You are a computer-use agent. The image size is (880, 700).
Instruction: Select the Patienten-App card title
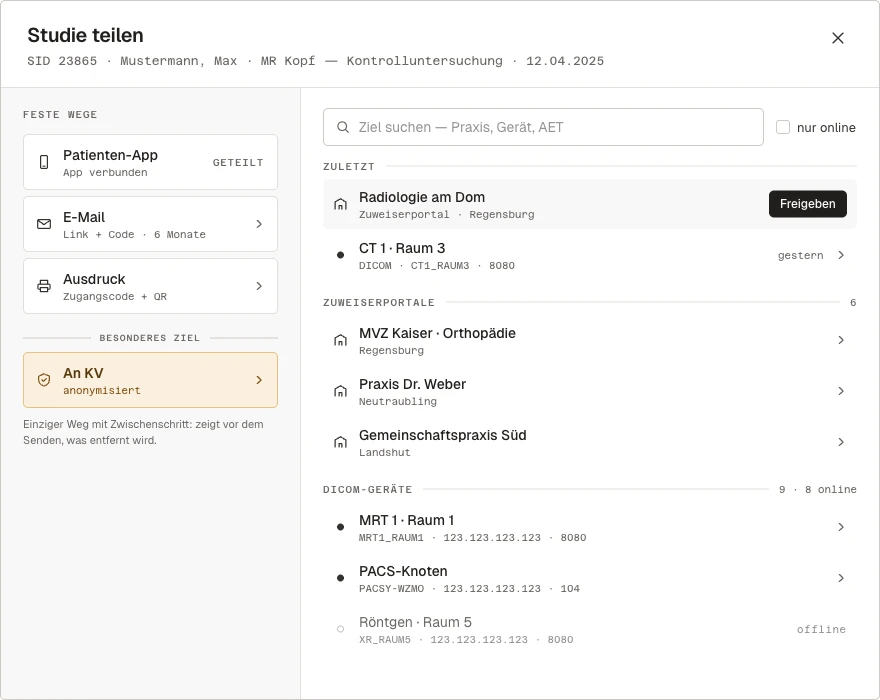[110, 155]
